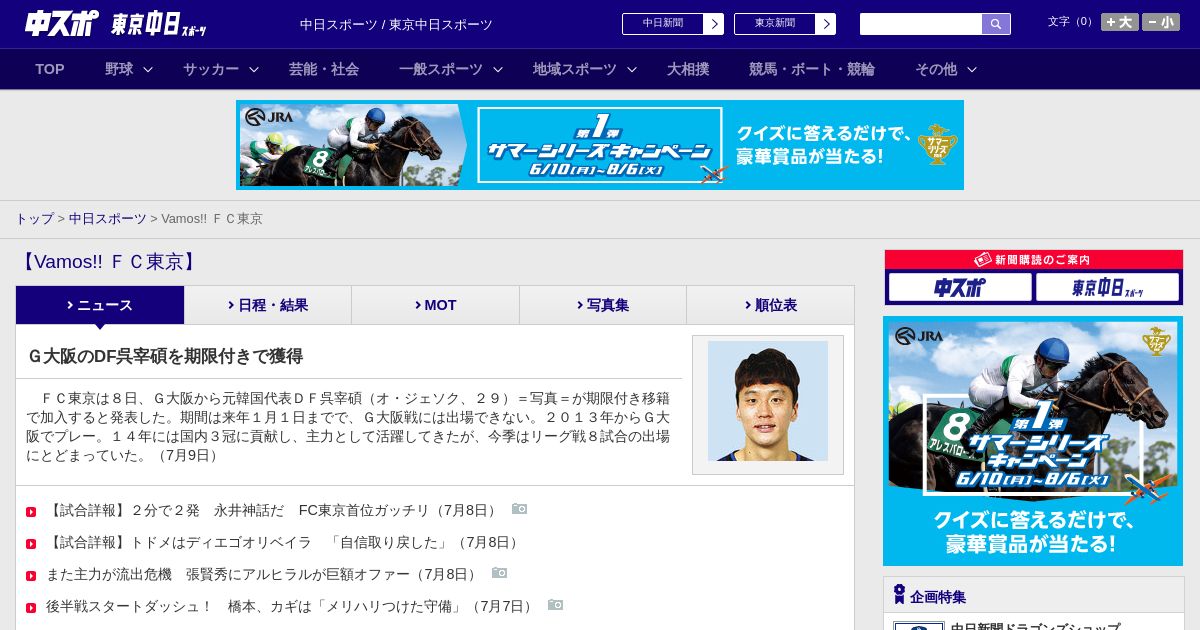Image resolution: width=1200 pixels, height=630 pixels.
Task: Decrease text size with 小 button
Action: (1161, 22)
